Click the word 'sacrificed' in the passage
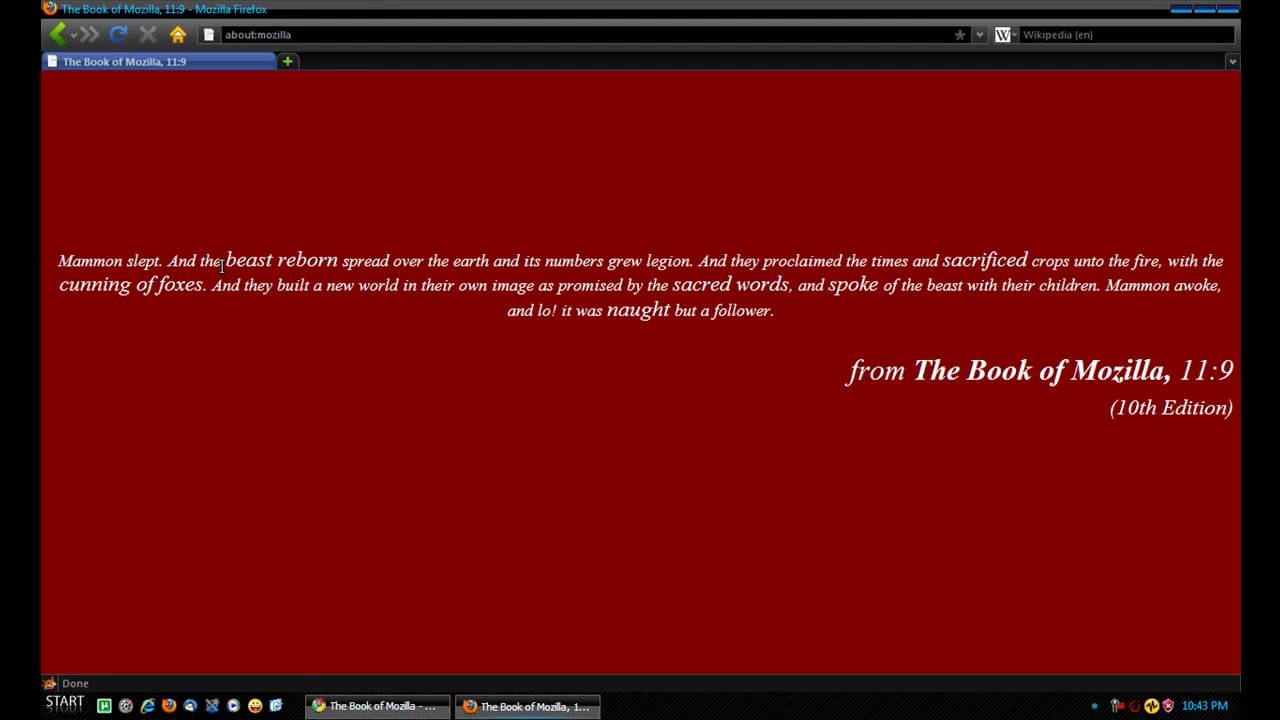Viewport: 1280px width, 720px height. 985,260
